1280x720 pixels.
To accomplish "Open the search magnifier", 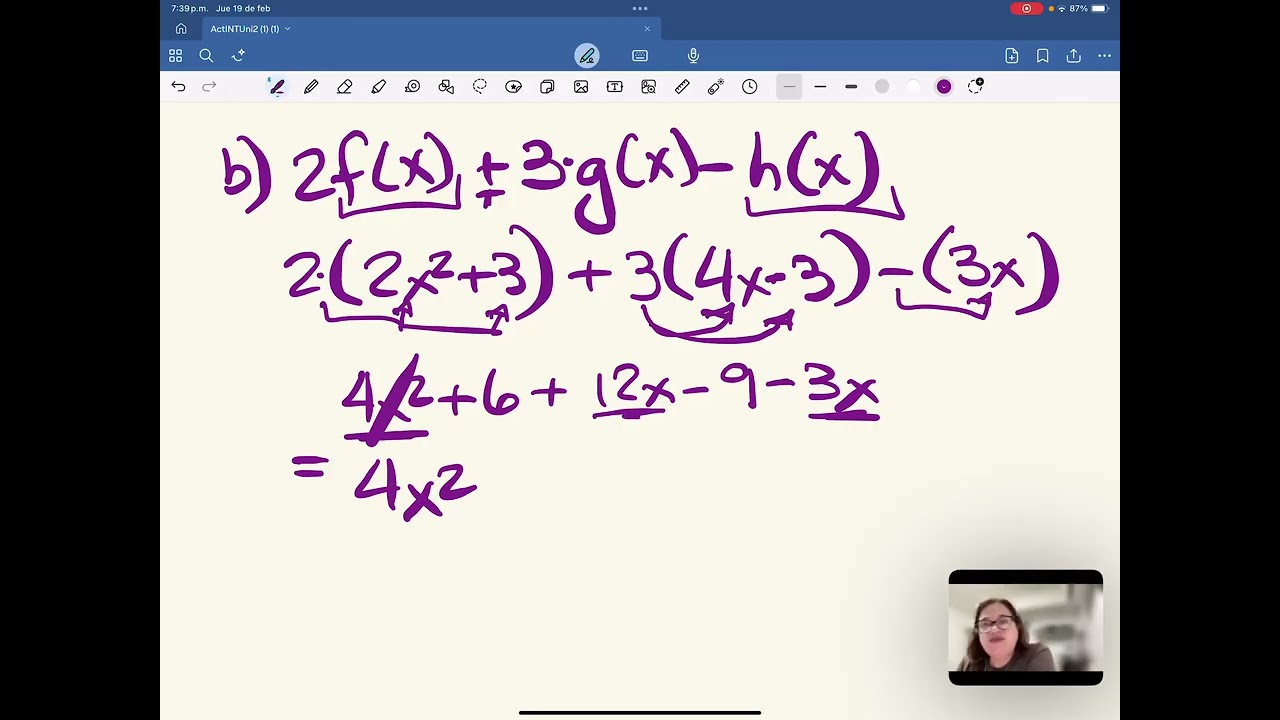I will (x=206, y=56).
